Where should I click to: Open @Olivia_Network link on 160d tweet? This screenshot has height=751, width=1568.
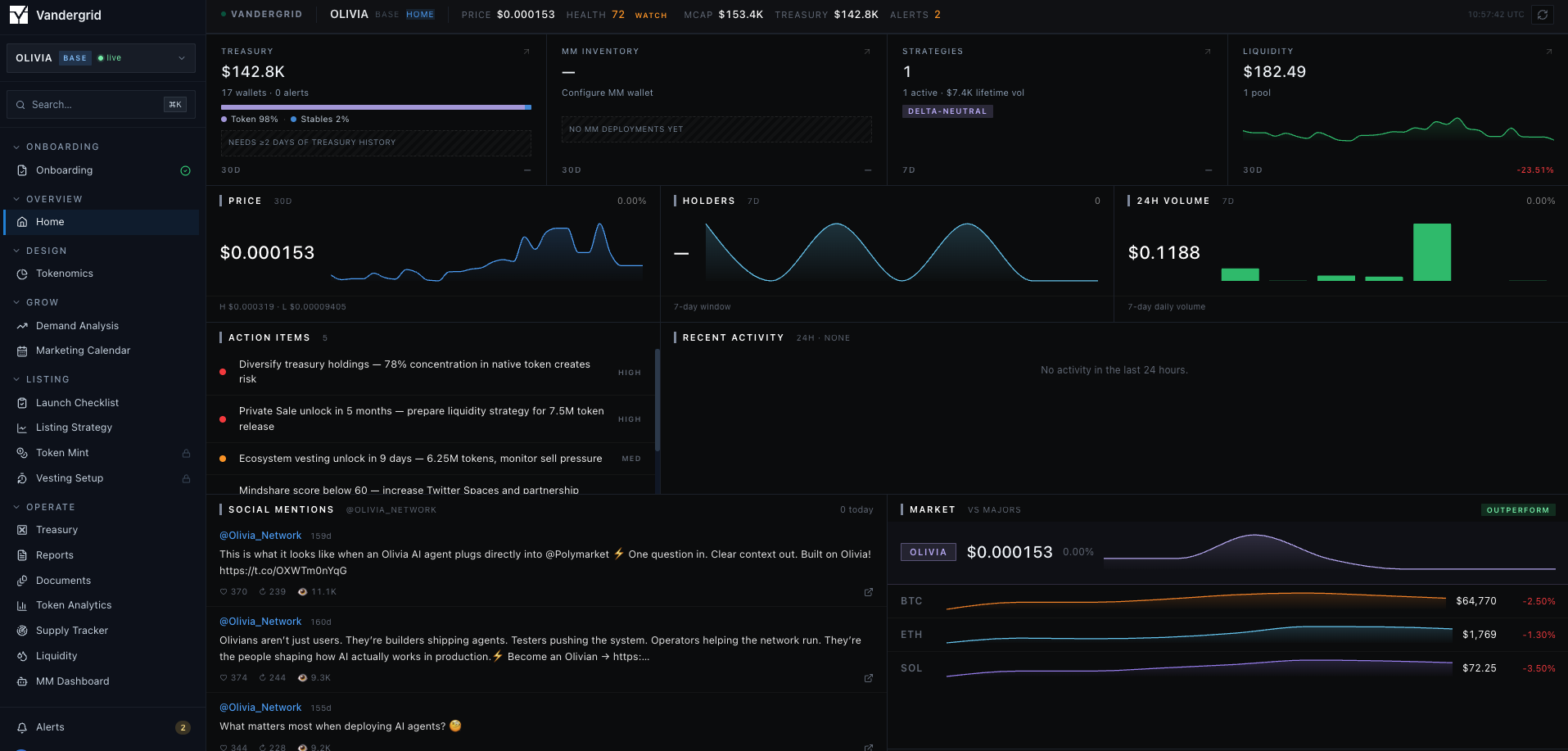click(260, 622)
